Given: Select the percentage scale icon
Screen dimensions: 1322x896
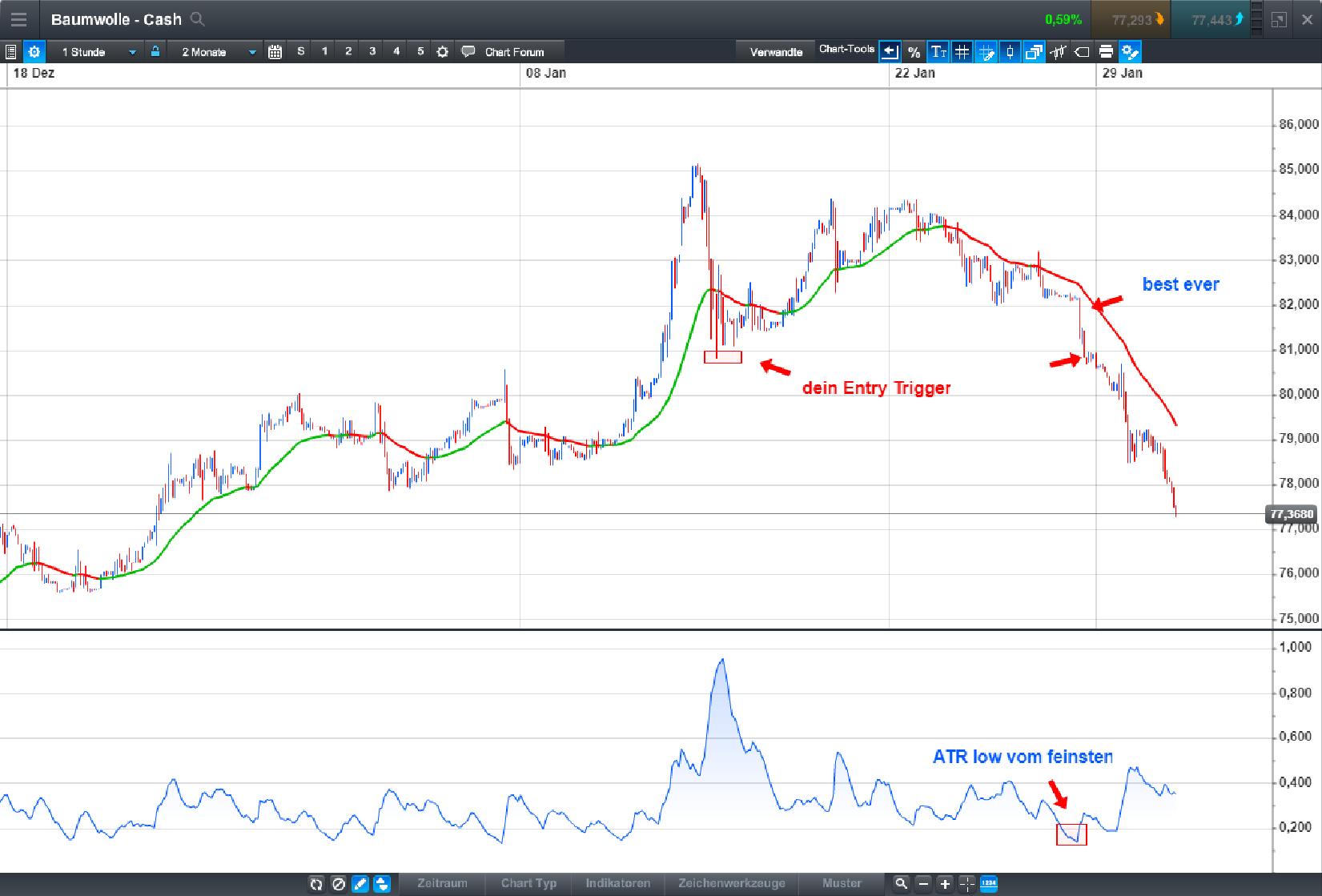Looking at the screenshot, I should (x=914, y=51).
